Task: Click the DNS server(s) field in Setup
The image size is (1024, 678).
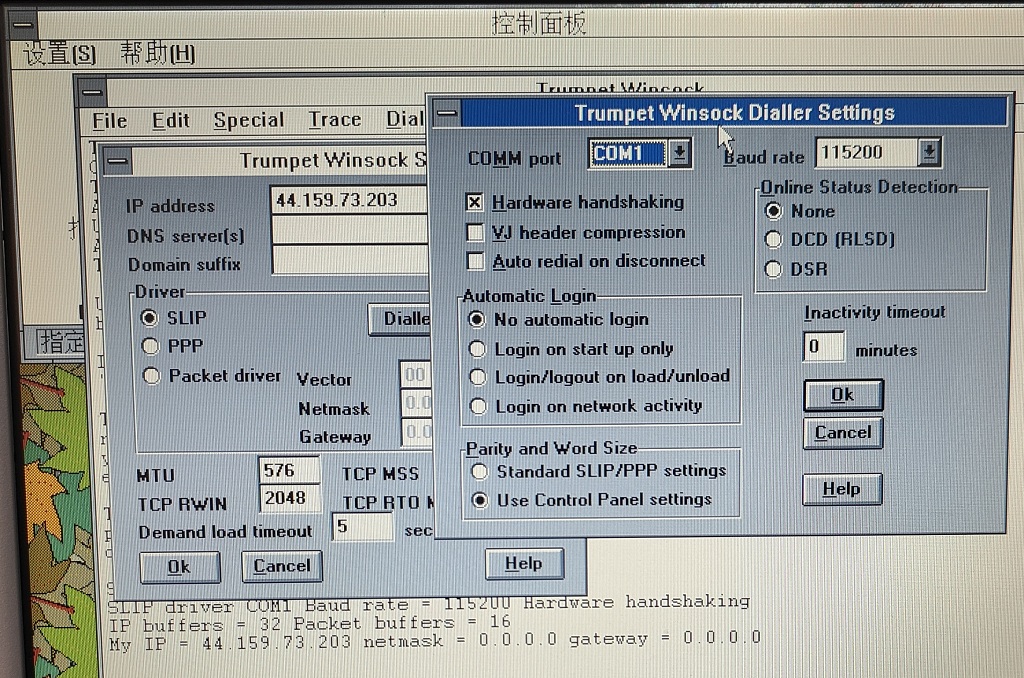Action: (x=349, y=231)
